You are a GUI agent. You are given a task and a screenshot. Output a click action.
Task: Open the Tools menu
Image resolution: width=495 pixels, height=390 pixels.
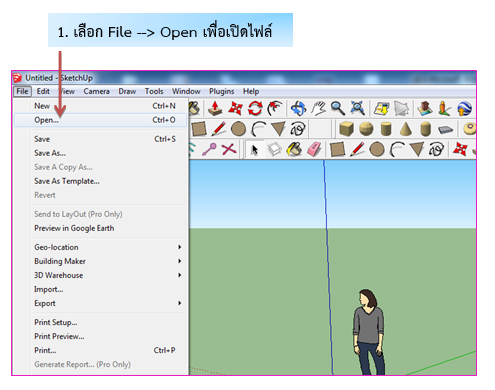154,91
